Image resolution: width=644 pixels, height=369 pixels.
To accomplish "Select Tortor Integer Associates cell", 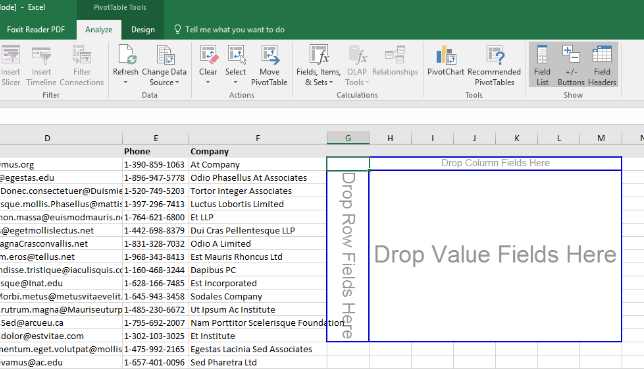I will coord(258,191).
